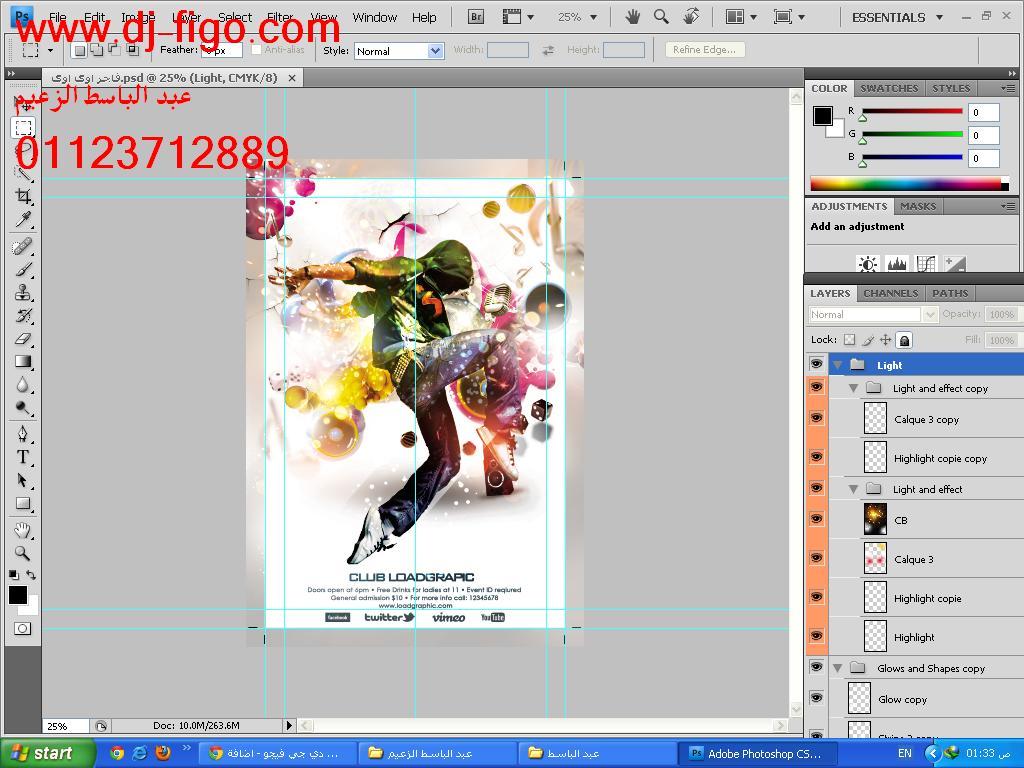The height and width of the screenshot is (768, 1024).
Task: Hide the CB layer
Action: click(x=817, y=520)
